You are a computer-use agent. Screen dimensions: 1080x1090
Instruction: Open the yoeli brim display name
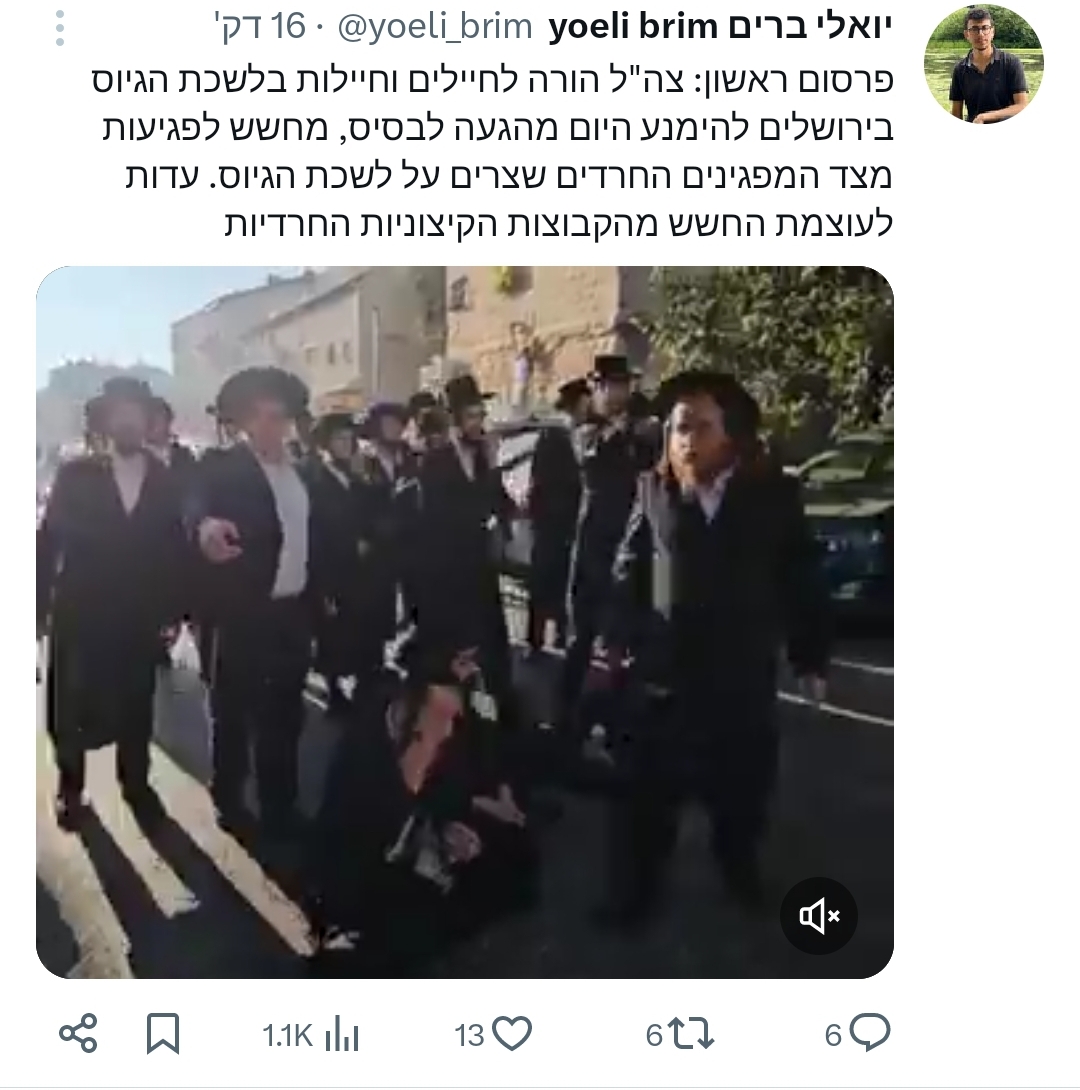click(720, 27)
